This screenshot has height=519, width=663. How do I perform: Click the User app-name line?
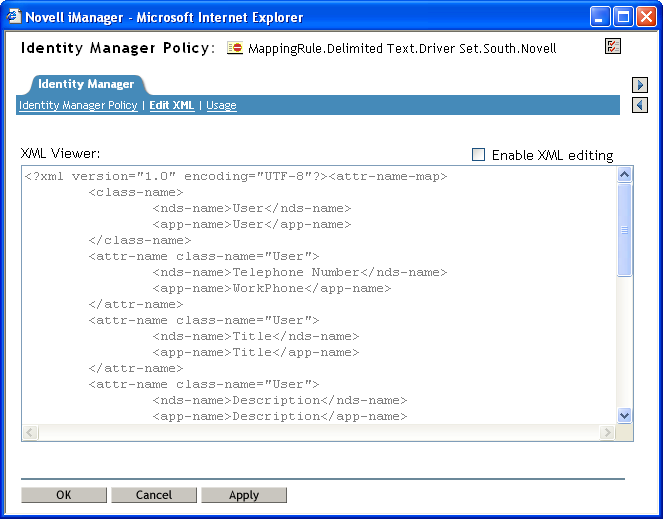(x=252, y=224)
